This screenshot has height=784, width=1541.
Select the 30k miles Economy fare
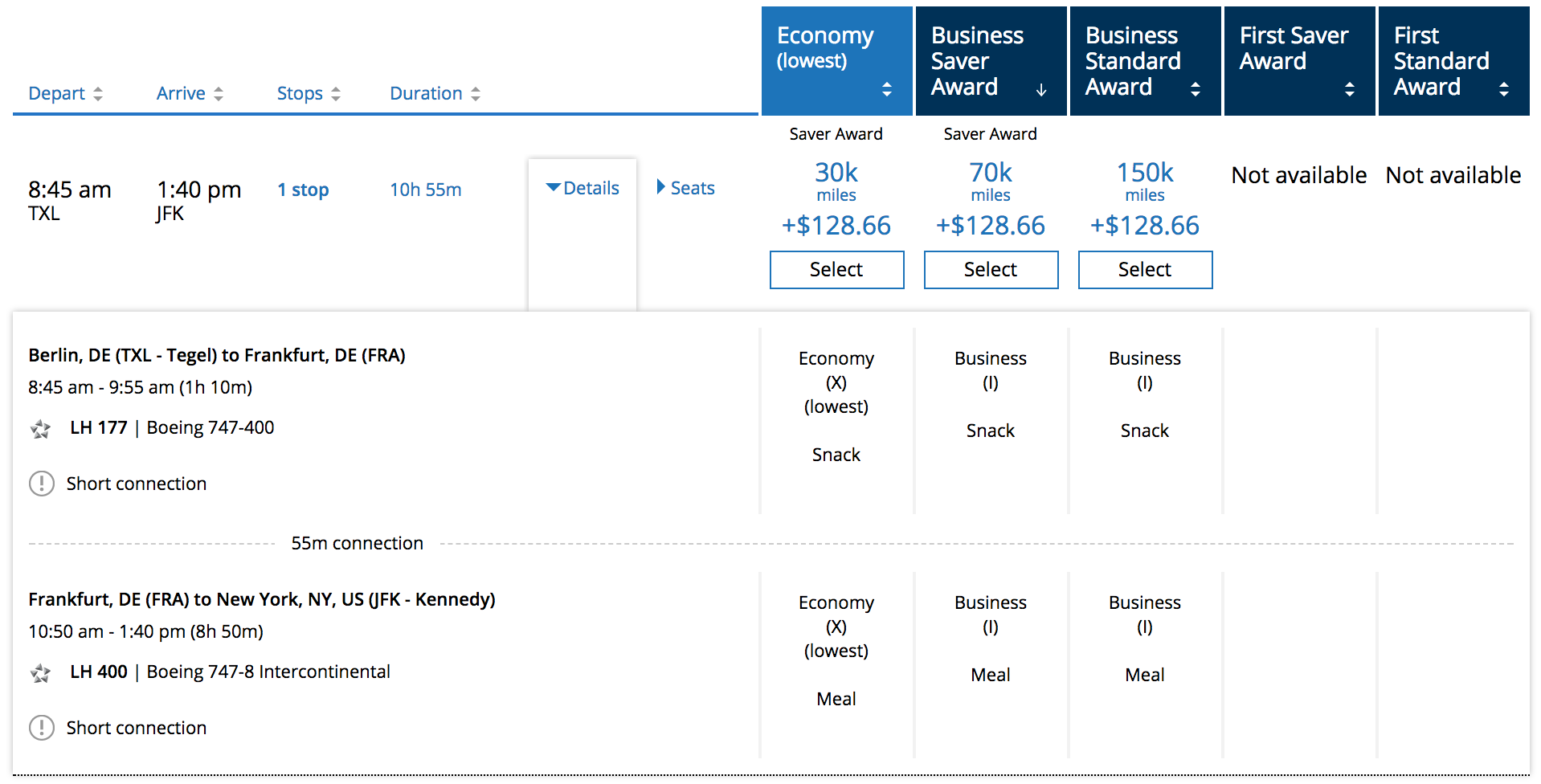(836, 270)
